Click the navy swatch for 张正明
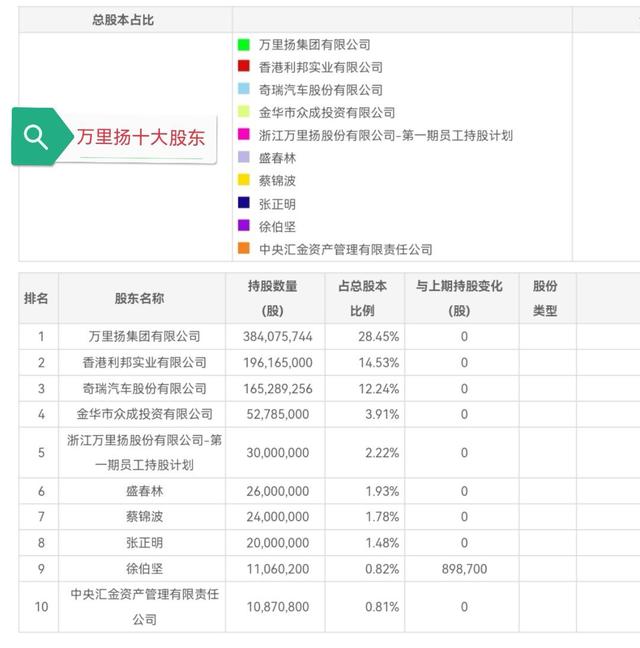 244,202
